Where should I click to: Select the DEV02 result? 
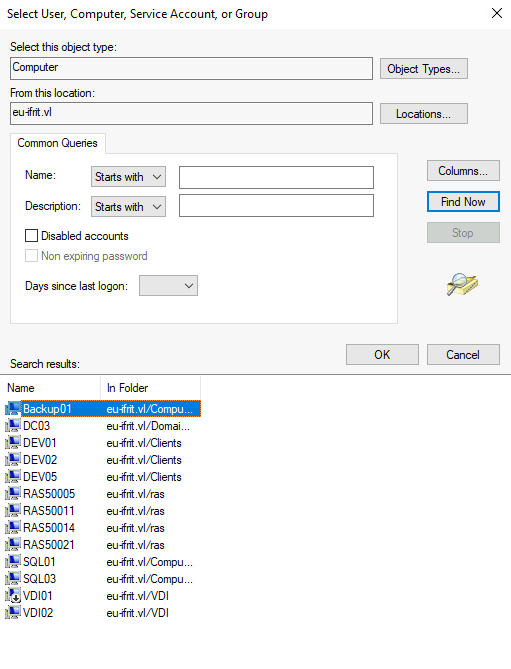pos(40,460)
